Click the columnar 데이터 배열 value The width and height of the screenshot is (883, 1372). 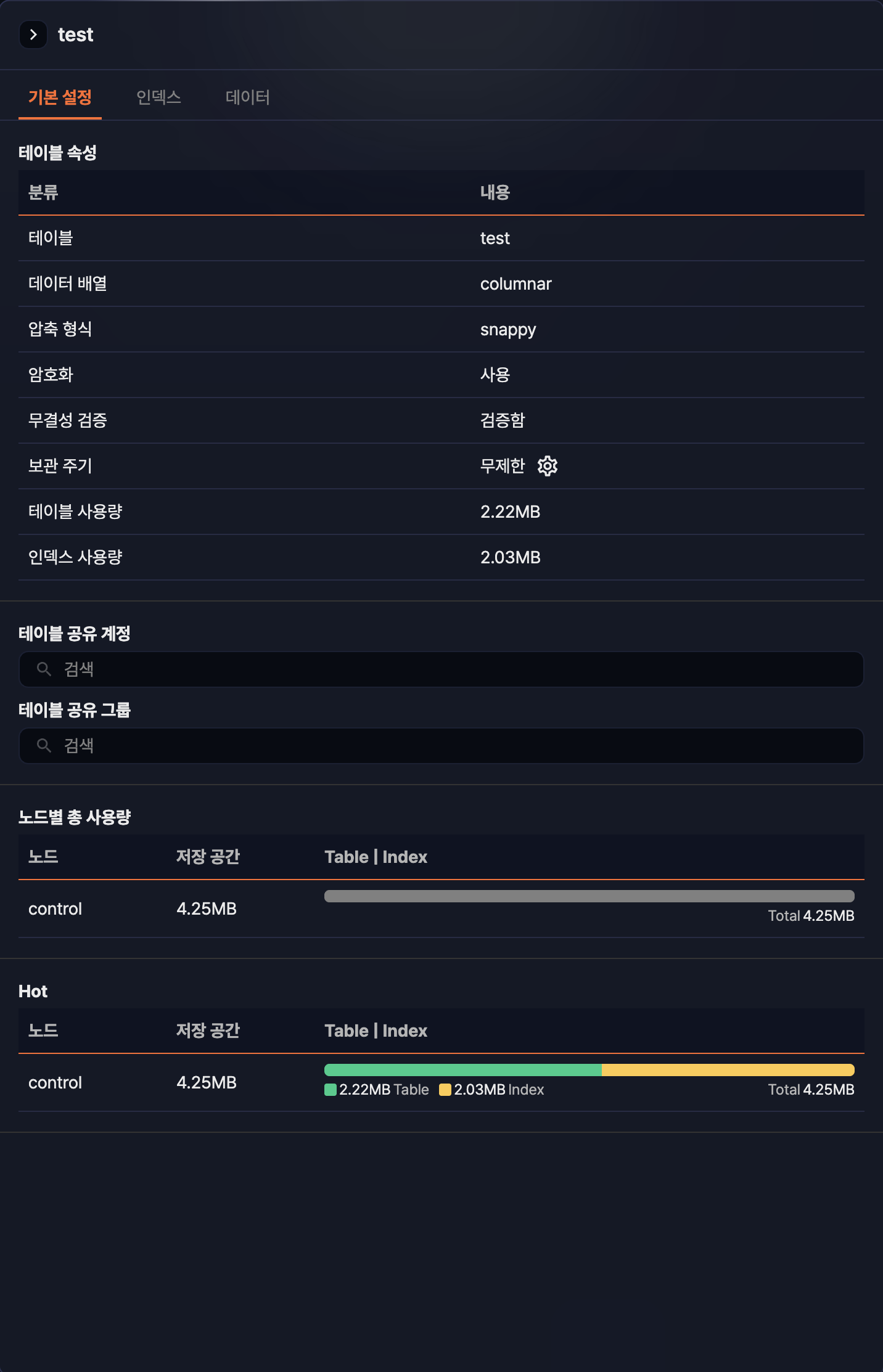click(516, 284)
